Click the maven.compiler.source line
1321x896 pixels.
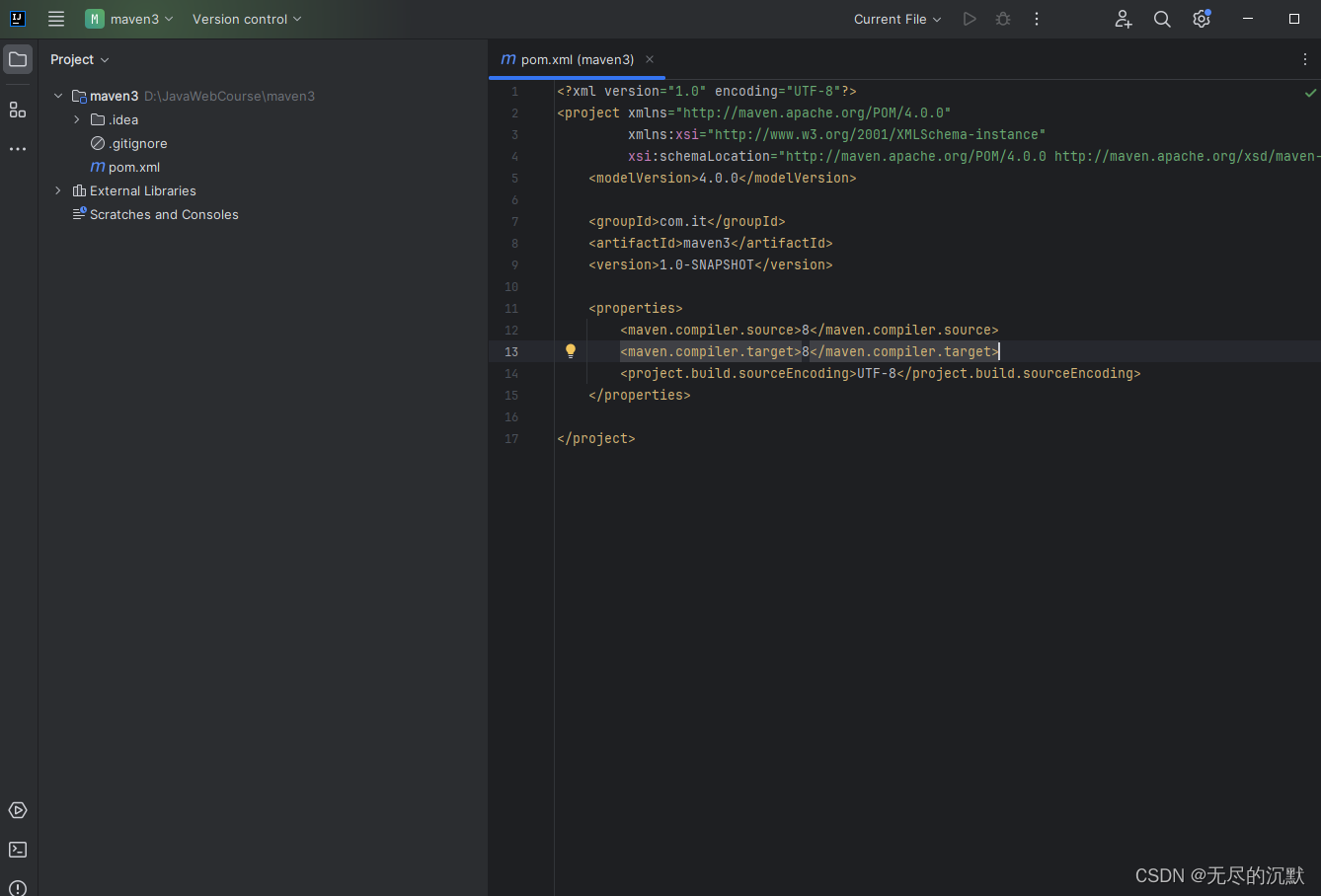pyautogui.click(x=810, y=330)
